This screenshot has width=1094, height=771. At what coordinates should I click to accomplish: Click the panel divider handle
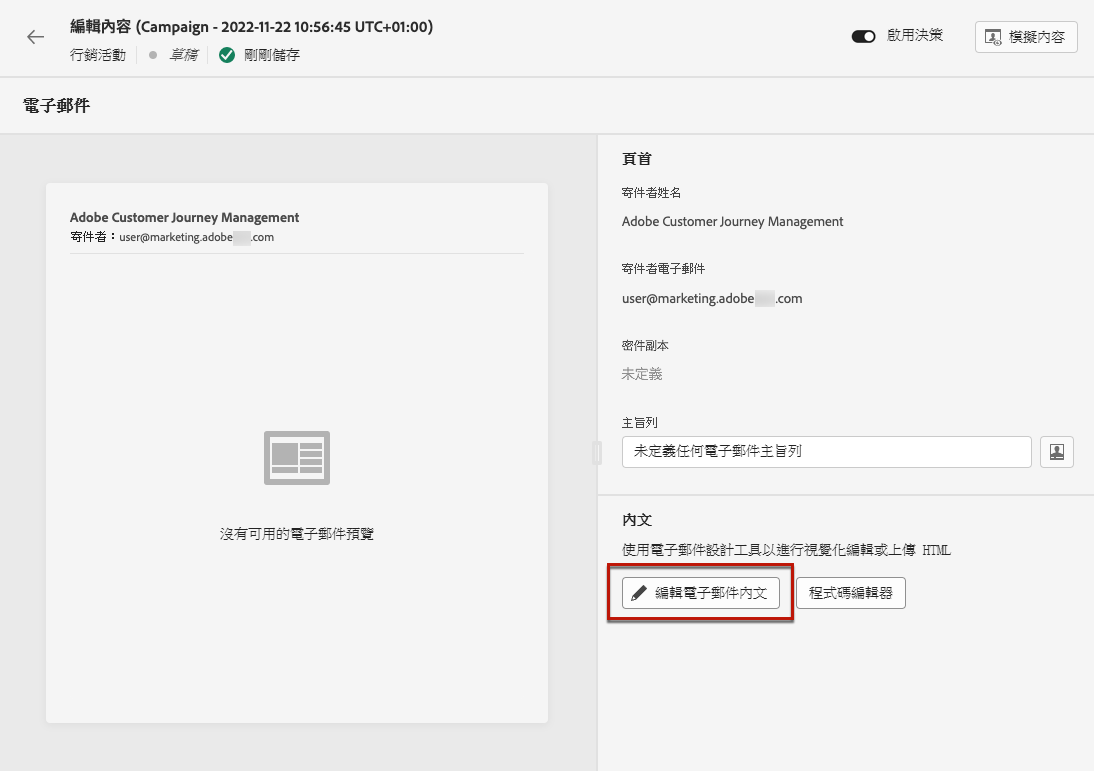coord(597,453)
